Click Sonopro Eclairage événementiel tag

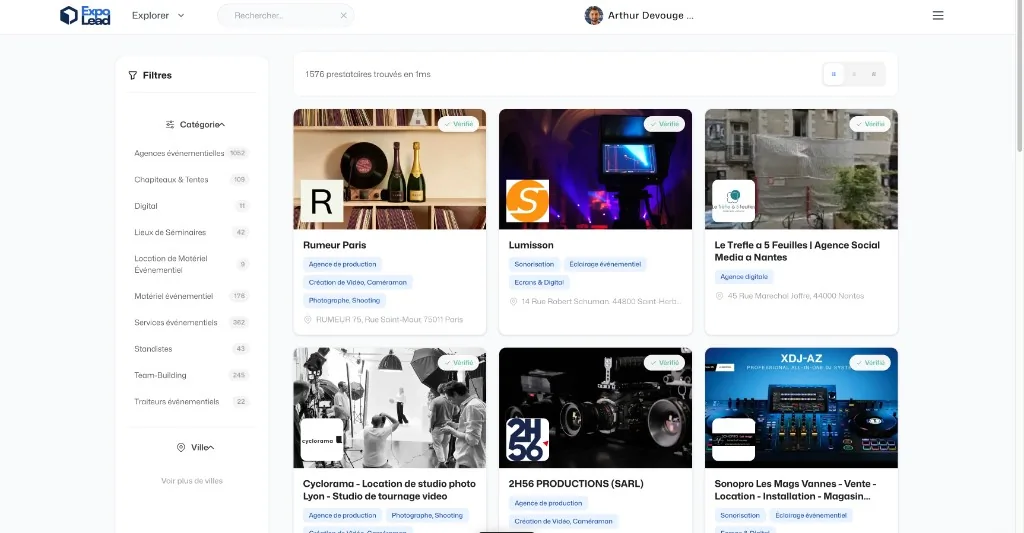tap(810, 515)
